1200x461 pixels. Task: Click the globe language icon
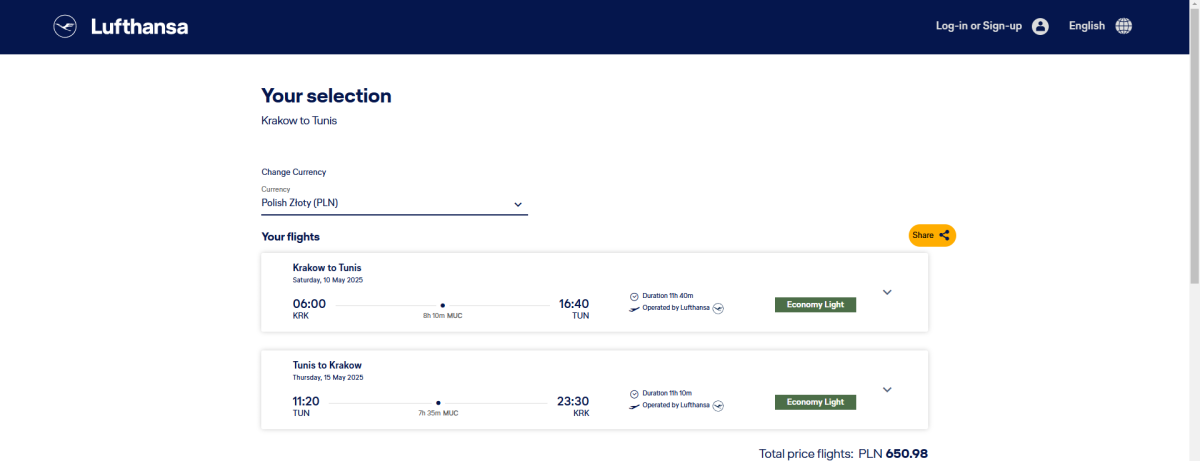tap(1123, 27)
